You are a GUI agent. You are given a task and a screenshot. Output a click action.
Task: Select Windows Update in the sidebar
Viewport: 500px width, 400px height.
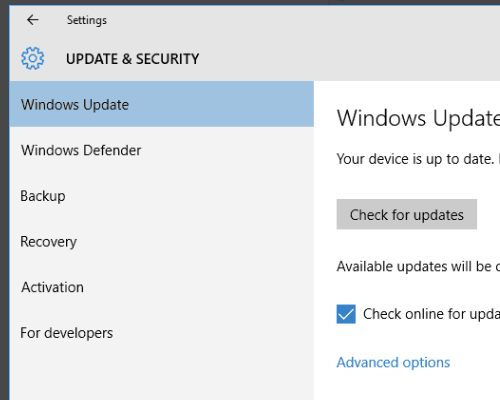(x=162, y=104)
